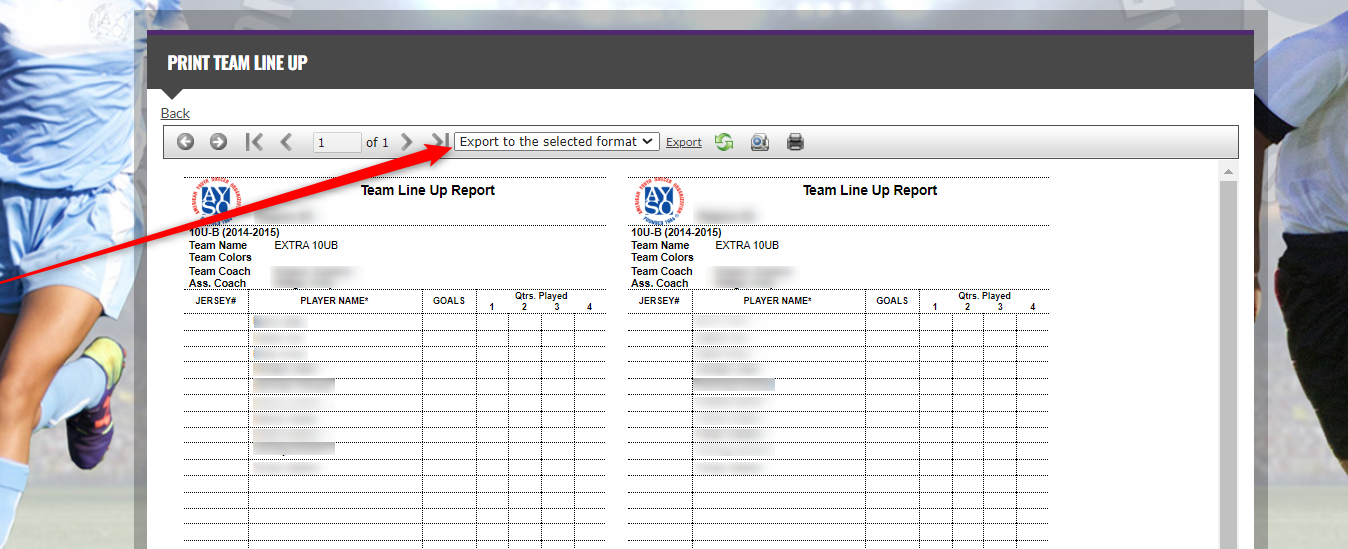This screenshot has width=1348, height=549.
Task: Focus the current page number field
Action: click(336, 143)
